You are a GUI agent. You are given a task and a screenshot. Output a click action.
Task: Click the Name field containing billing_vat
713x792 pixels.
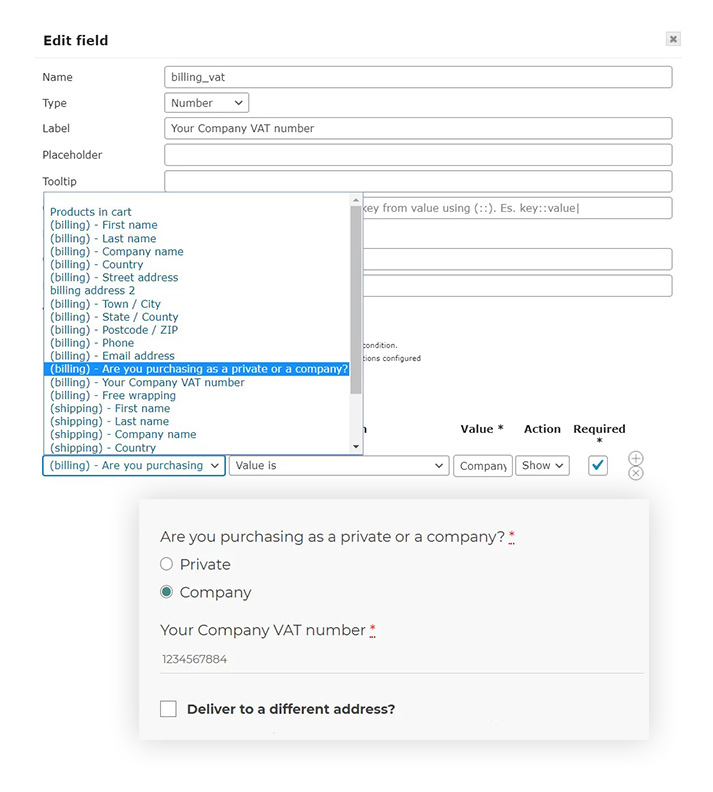click(x=418, y=77)
